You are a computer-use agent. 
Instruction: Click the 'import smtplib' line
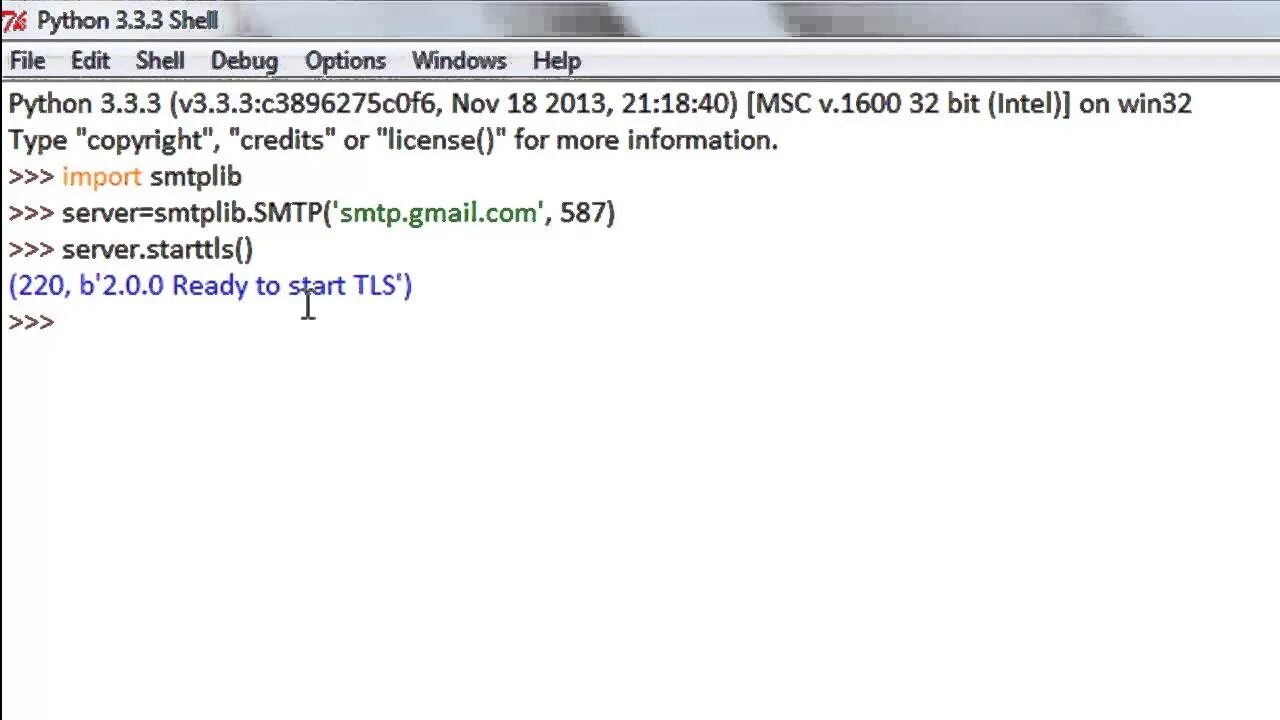(x=152, y=177)
